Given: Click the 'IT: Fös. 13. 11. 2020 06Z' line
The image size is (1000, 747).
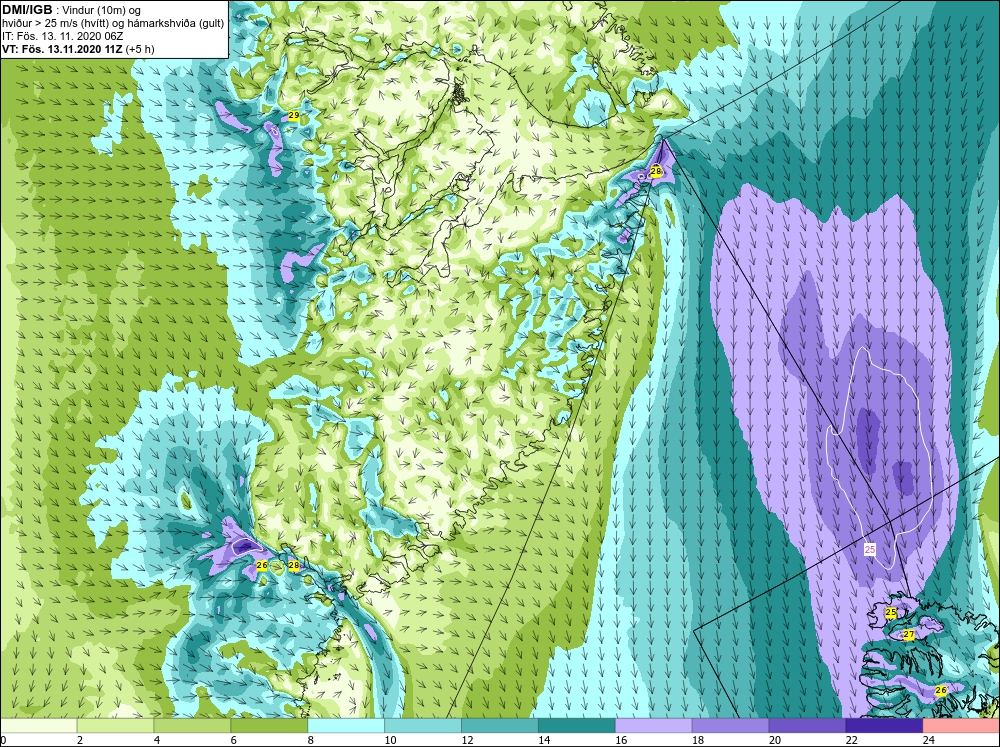Looking at the screenshot, I should (x=62, y=36).
